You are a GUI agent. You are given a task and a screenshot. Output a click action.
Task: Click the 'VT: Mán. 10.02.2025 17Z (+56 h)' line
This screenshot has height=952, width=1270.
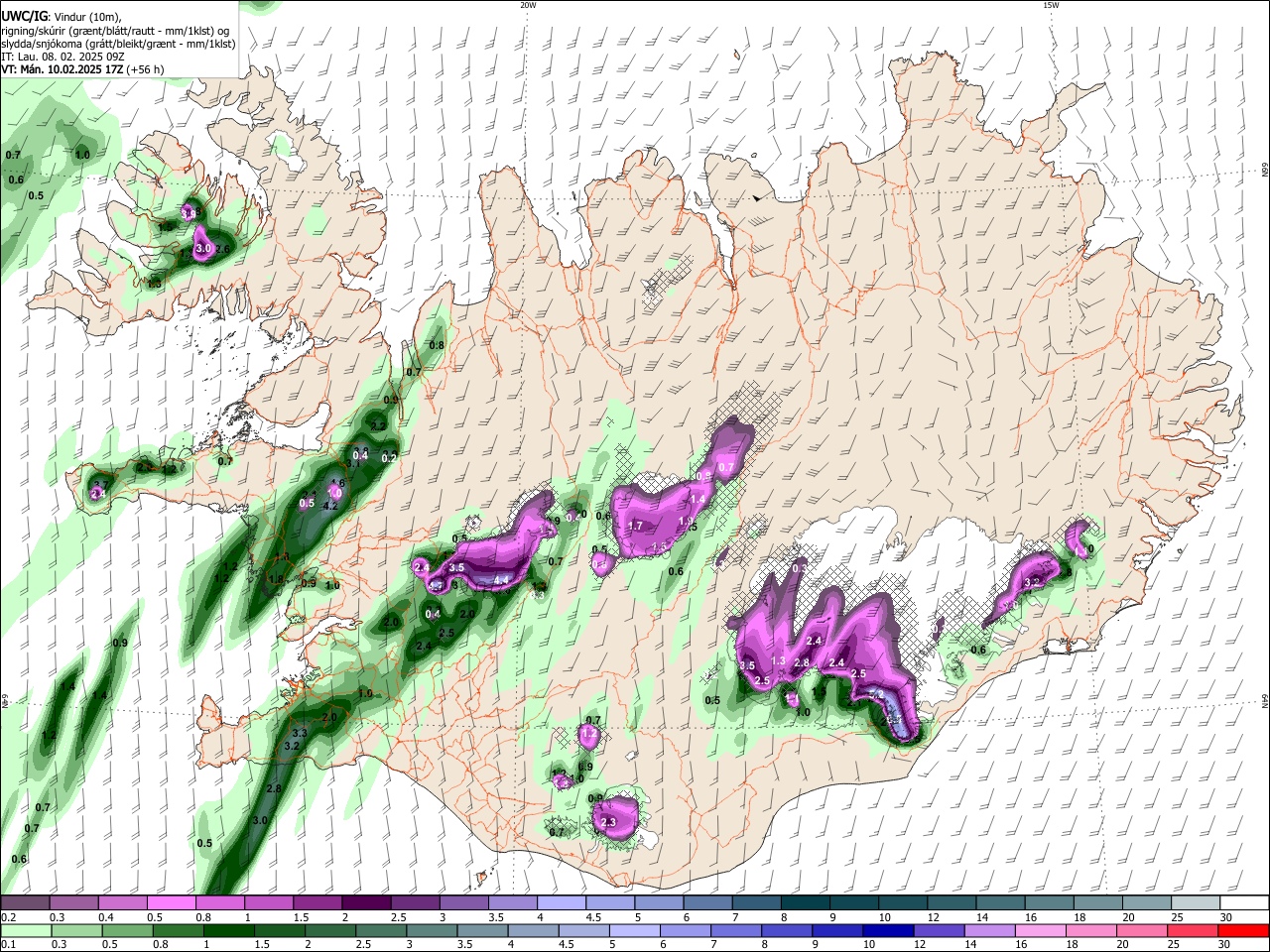click(82, 69)
